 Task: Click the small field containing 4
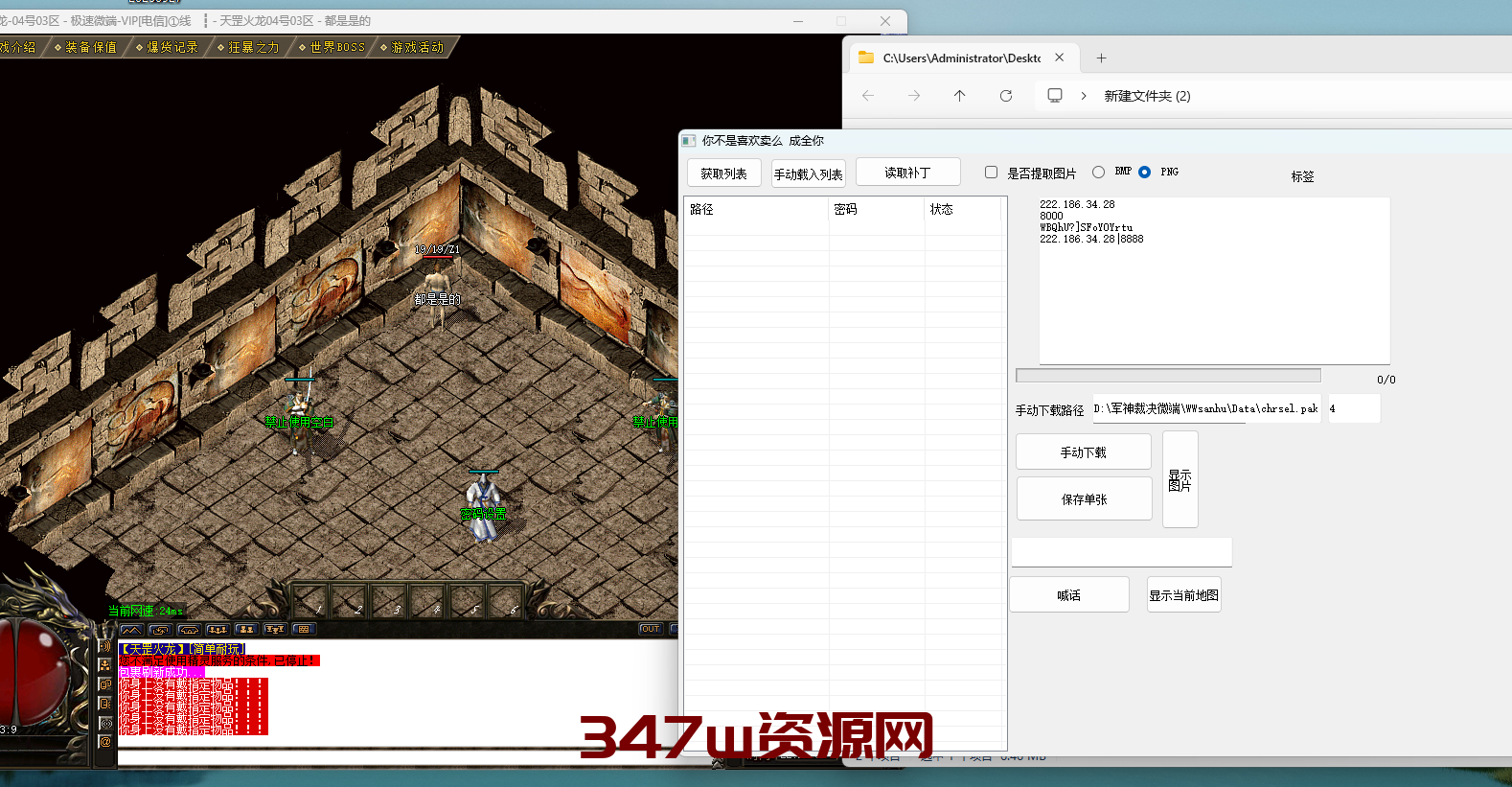(x=1354, y=408)
